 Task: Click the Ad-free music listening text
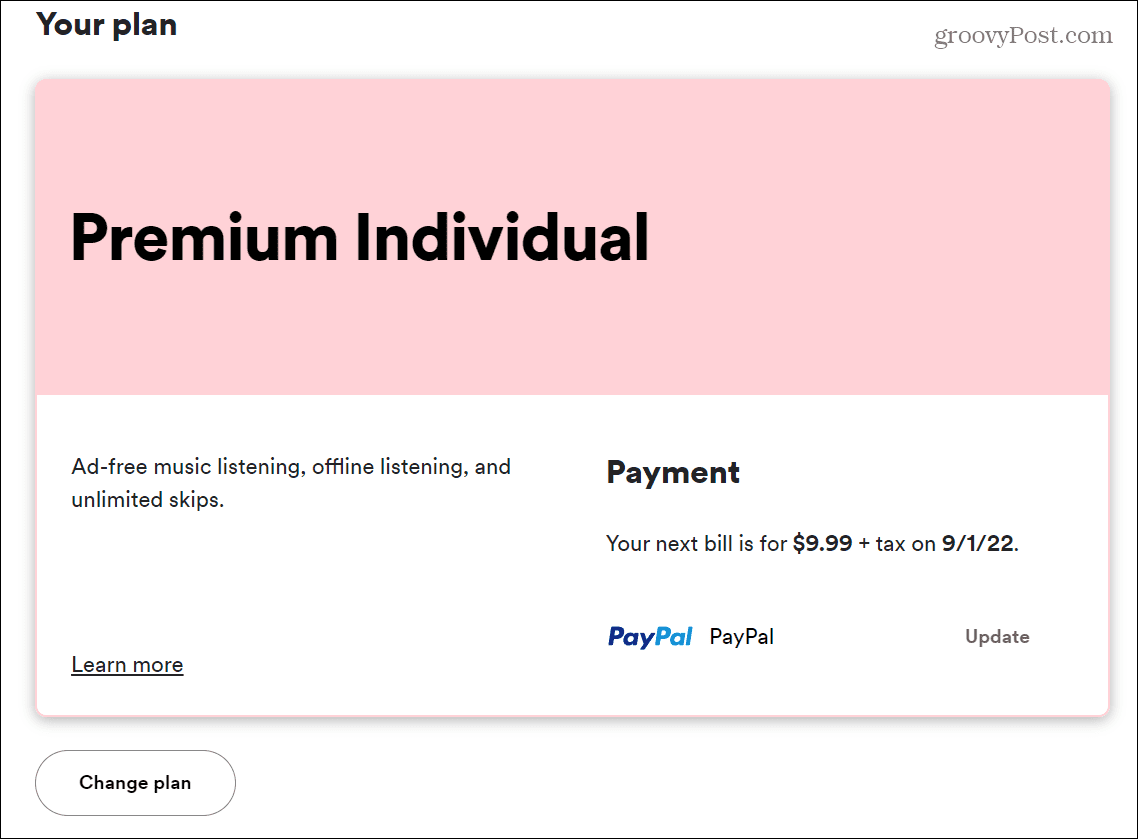(188, 467)
